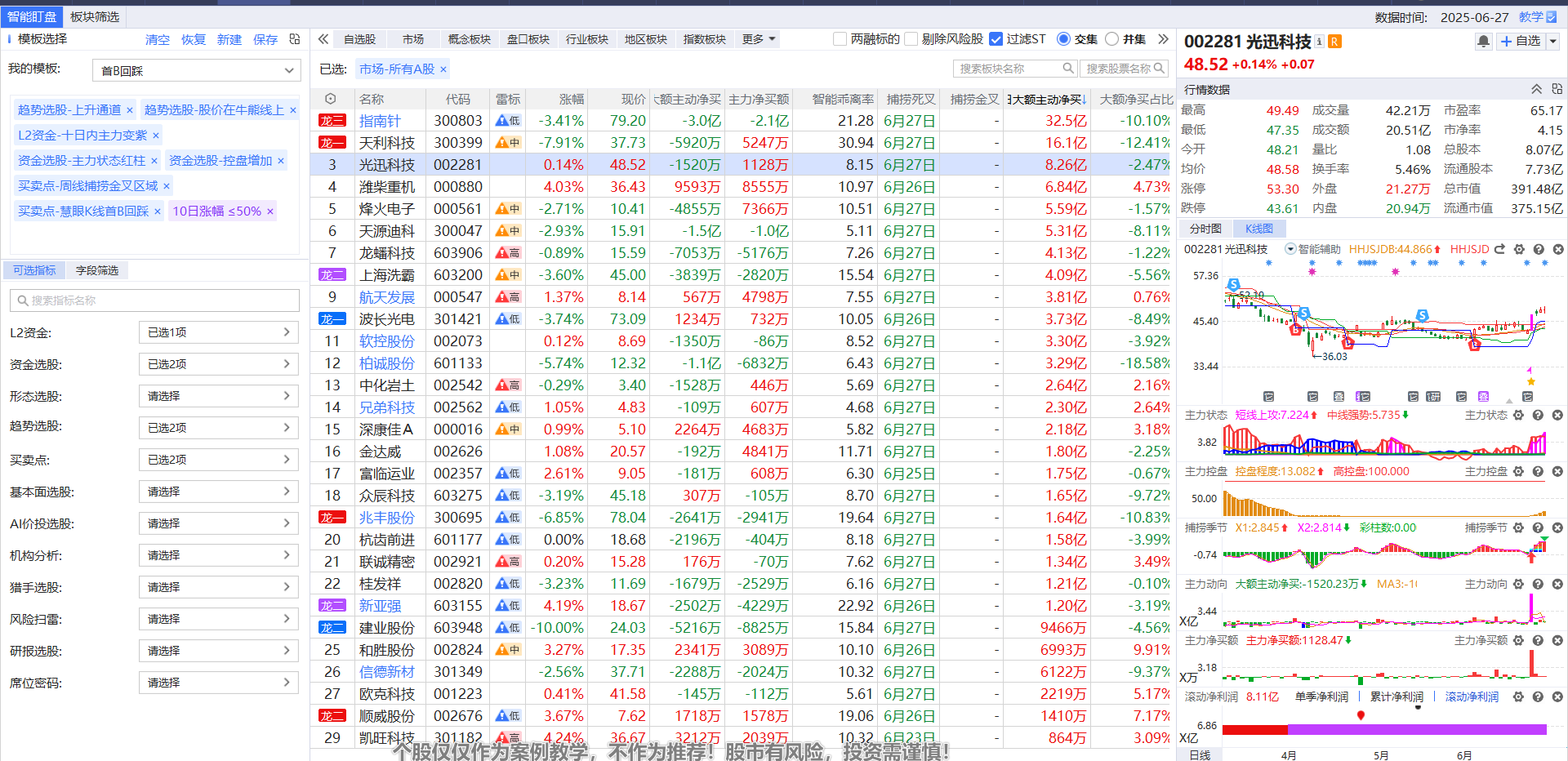Open settings gear for 滚动净利润 panel
This screenshot has height=761, width=1568.
click(x=1518, y=696)
